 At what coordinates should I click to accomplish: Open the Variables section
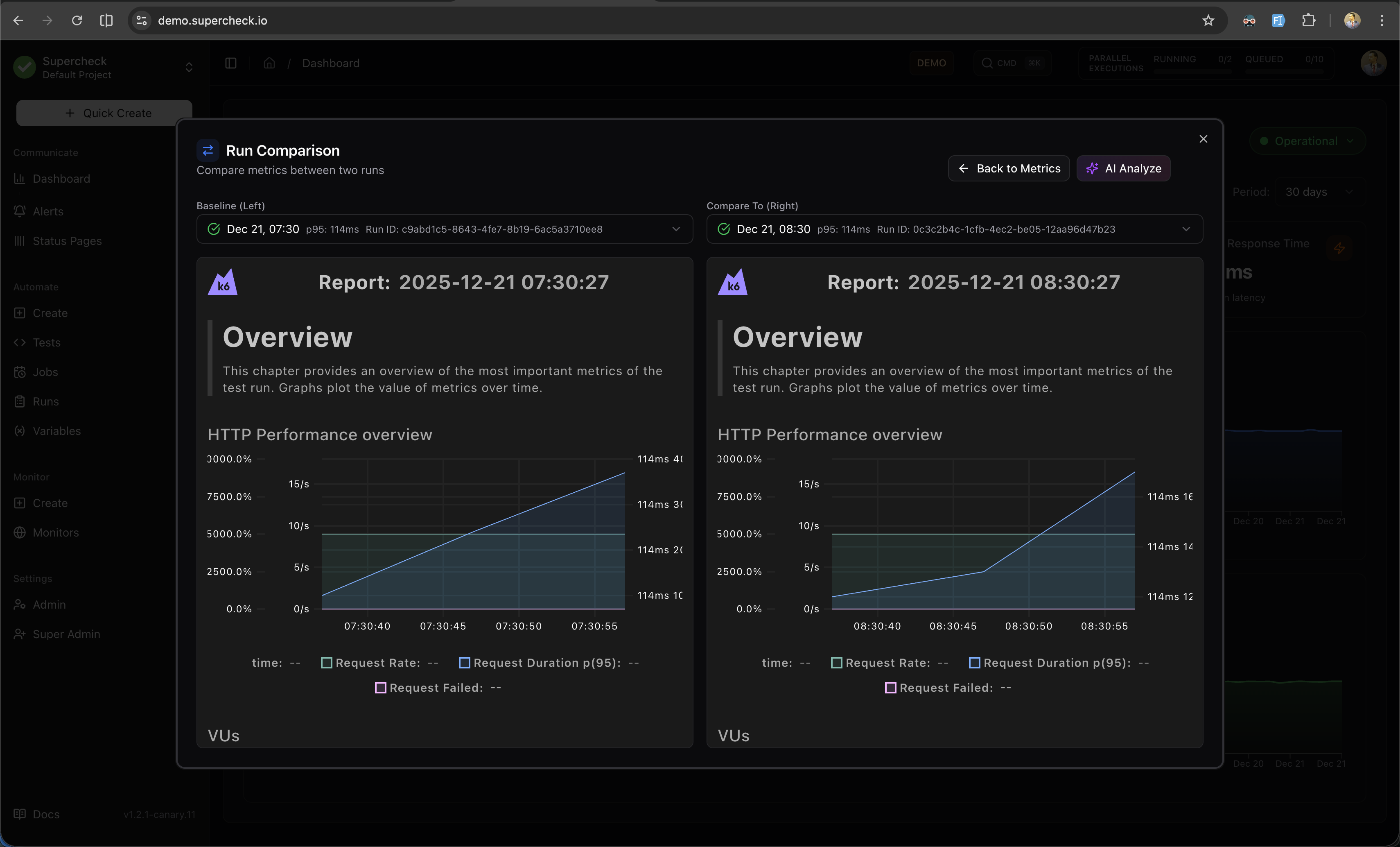[x=56, y=431]
